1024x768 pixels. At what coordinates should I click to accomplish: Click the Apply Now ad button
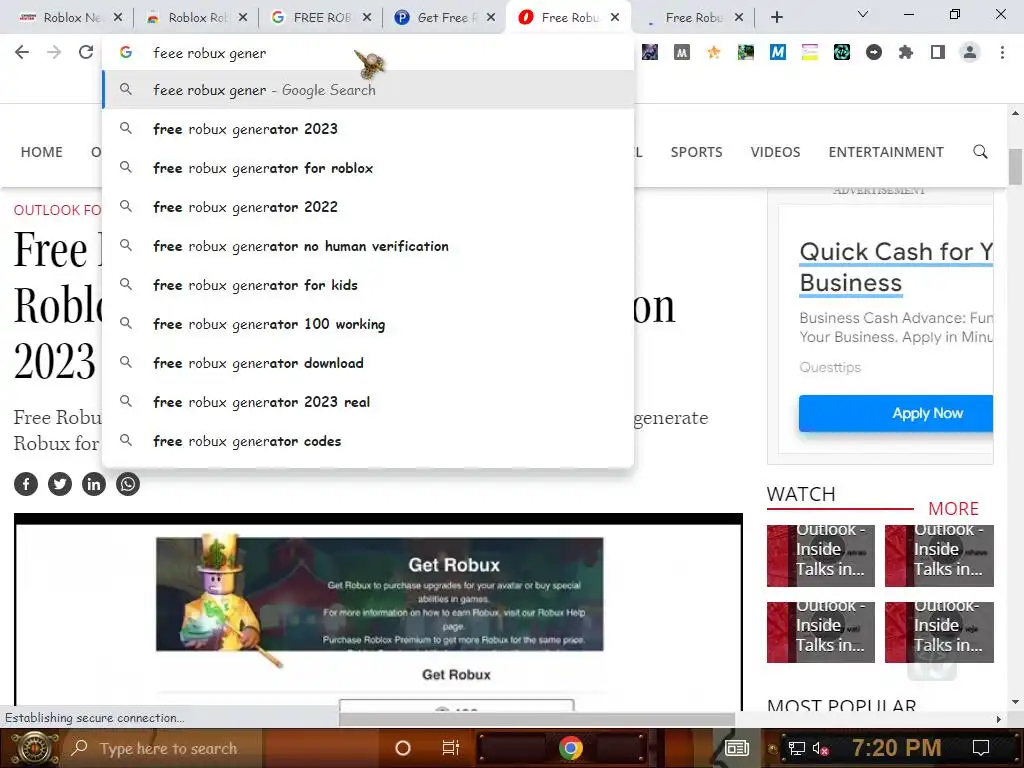(x=896, y=413)
